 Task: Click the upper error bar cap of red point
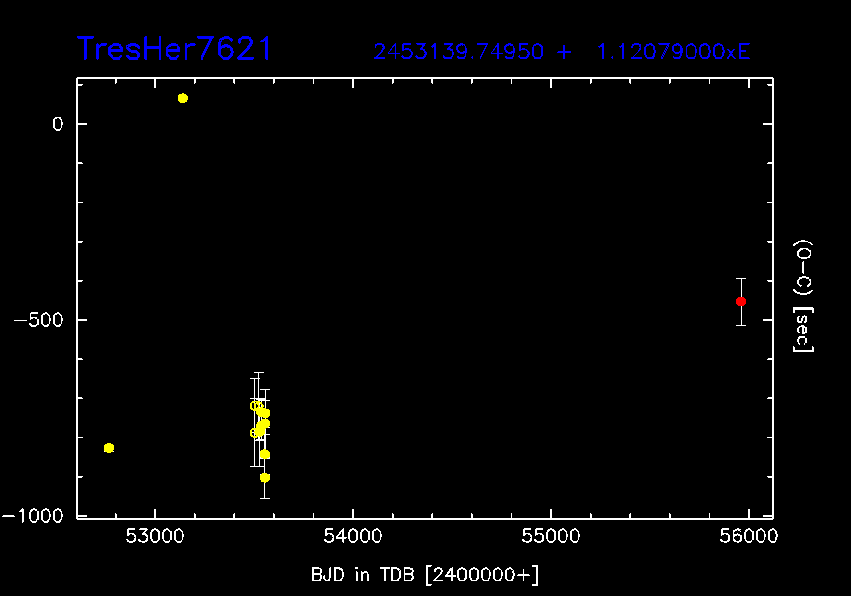tap(741, 278)
